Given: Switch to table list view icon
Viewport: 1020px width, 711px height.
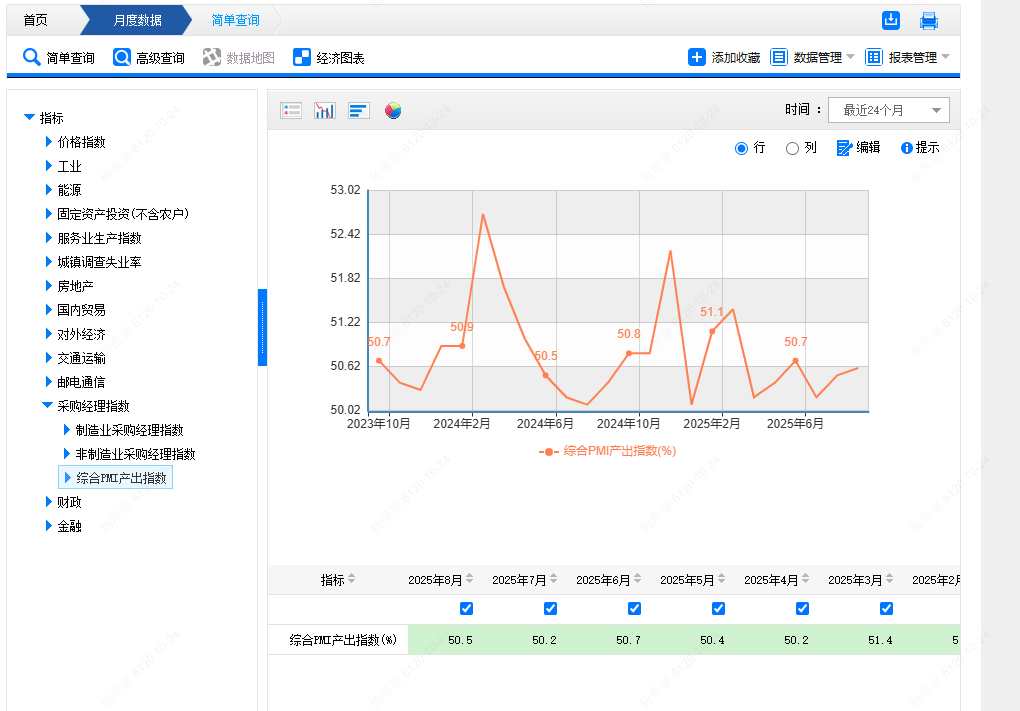Looking at the screenshot, I should pyautogui.click(x=291, y=111).
